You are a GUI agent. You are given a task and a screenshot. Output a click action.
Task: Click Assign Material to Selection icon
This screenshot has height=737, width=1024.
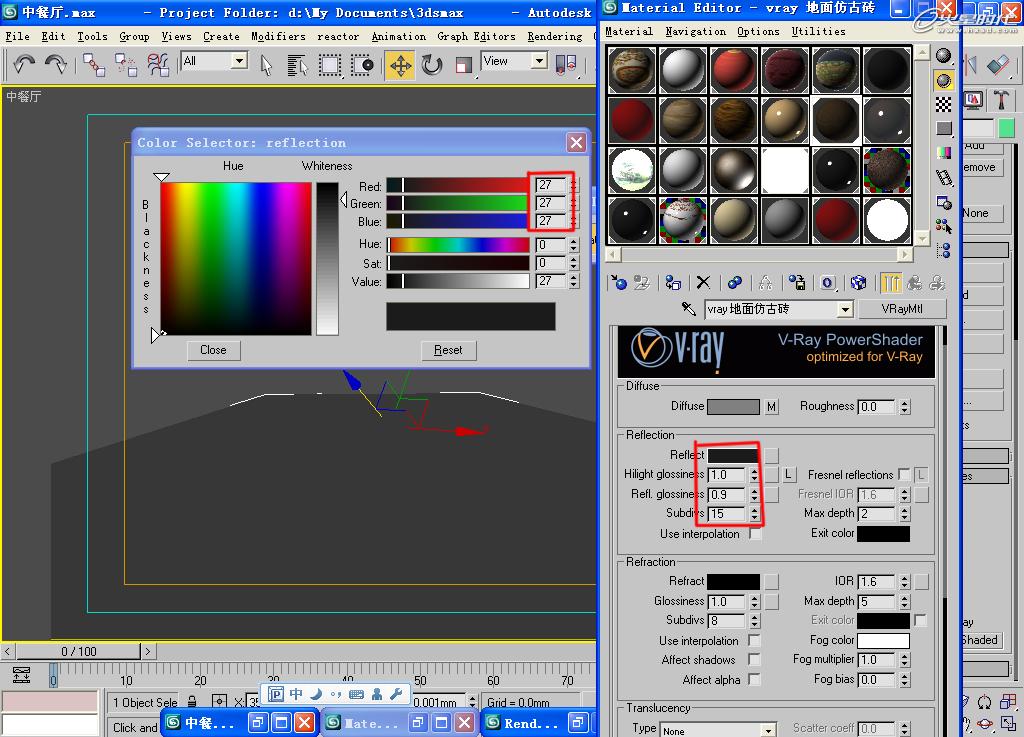pos(673,283)
